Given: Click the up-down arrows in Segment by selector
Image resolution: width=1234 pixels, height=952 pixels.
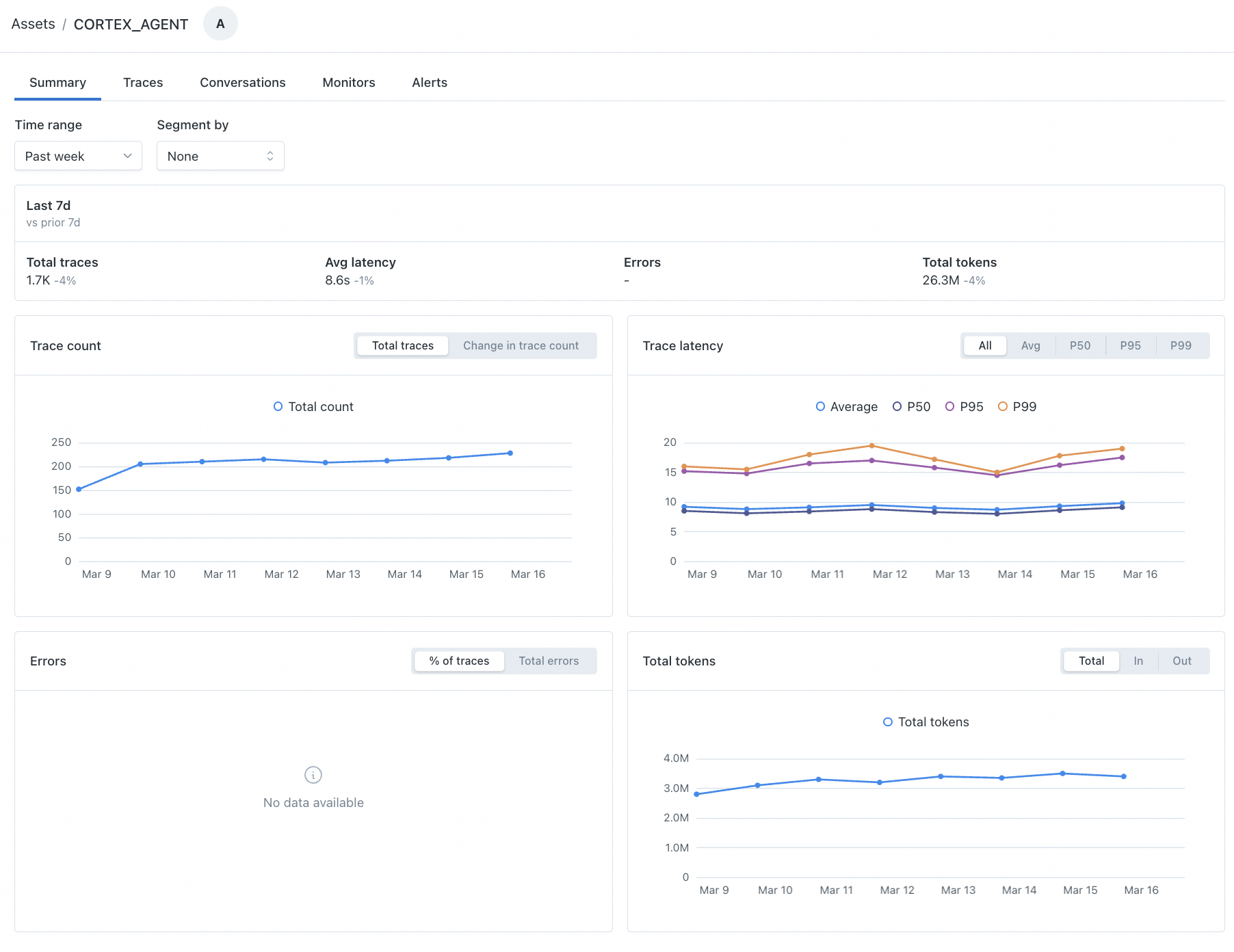Looking at the screenshot, I should point(270,156).
